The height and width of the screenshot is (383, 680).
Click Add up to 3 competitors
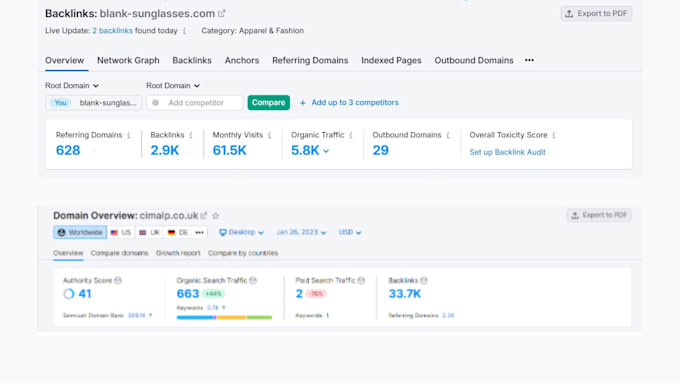pos(349,103)
